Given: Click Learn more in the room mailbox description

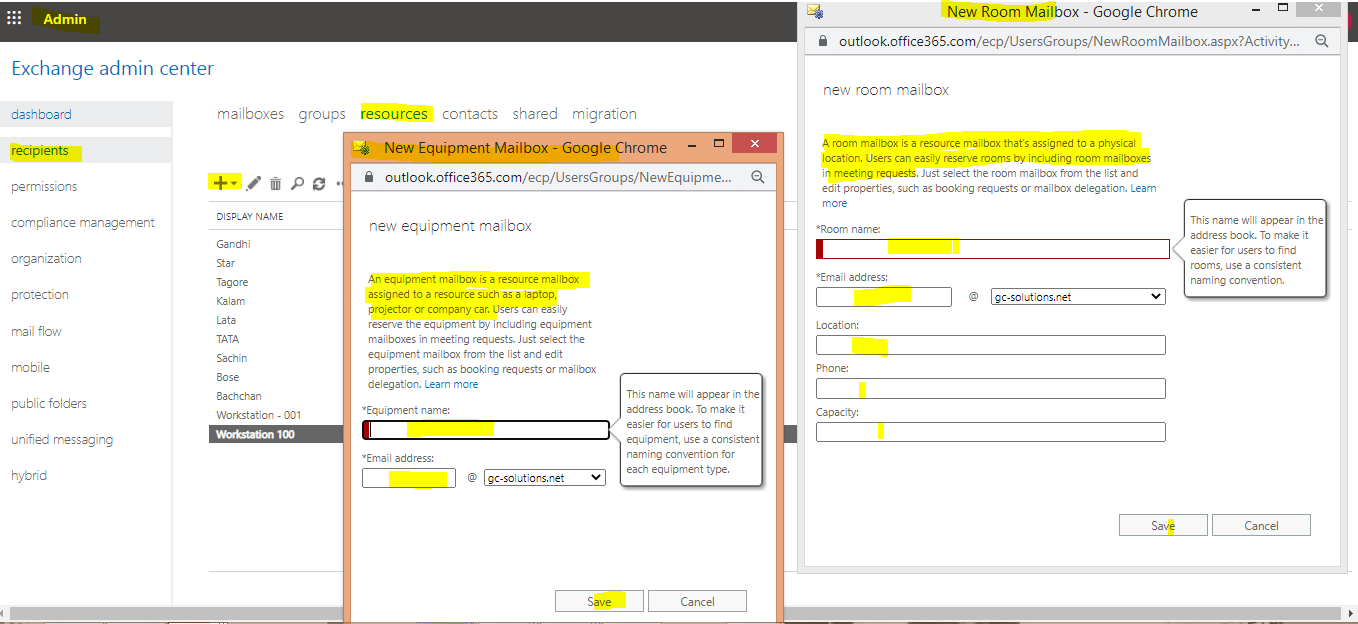Looking at the screenshot, I should 1142,188.
